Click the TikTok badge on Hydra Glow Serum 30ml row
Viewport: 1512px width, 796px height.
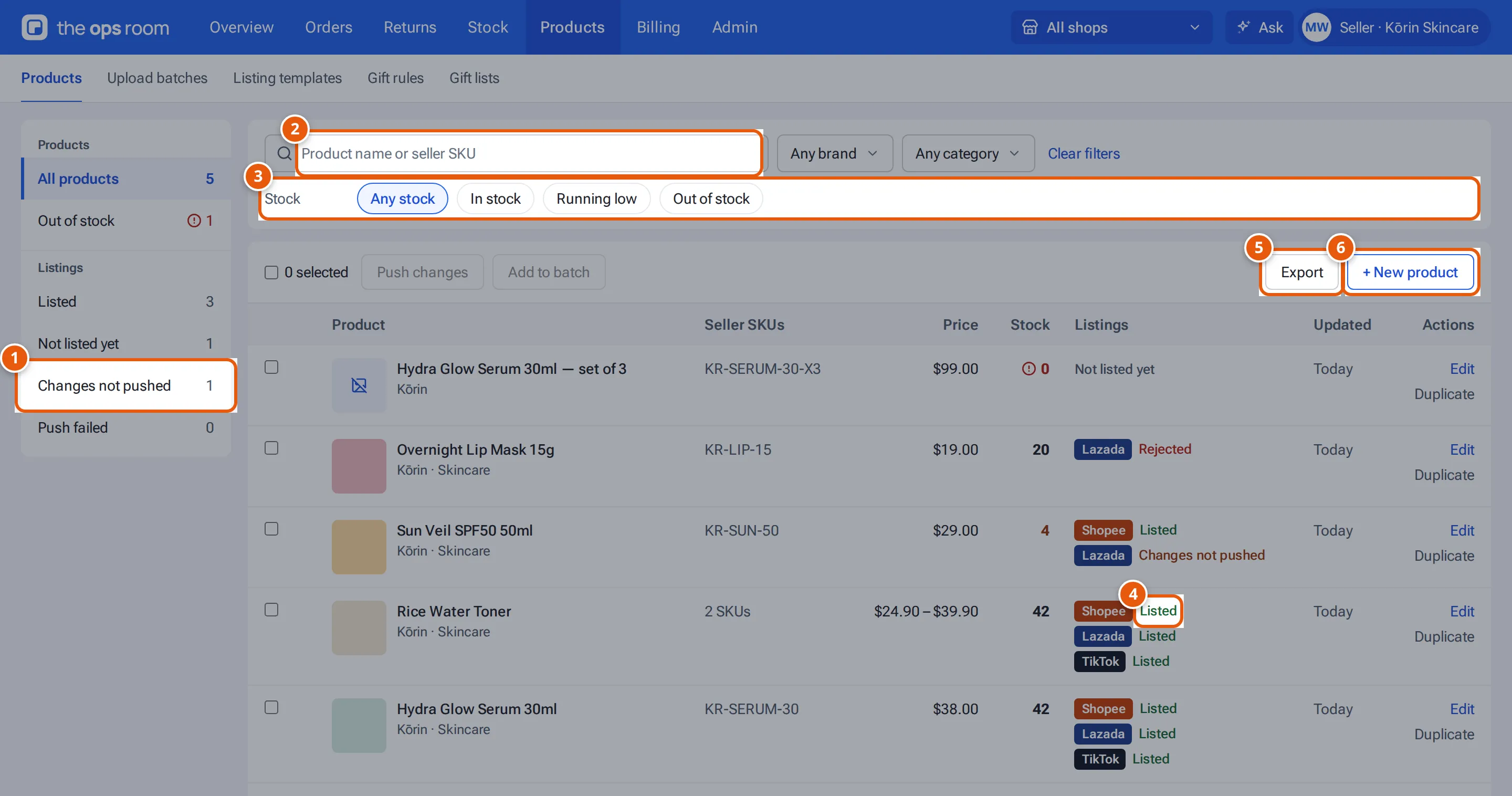click(1100, 758)
